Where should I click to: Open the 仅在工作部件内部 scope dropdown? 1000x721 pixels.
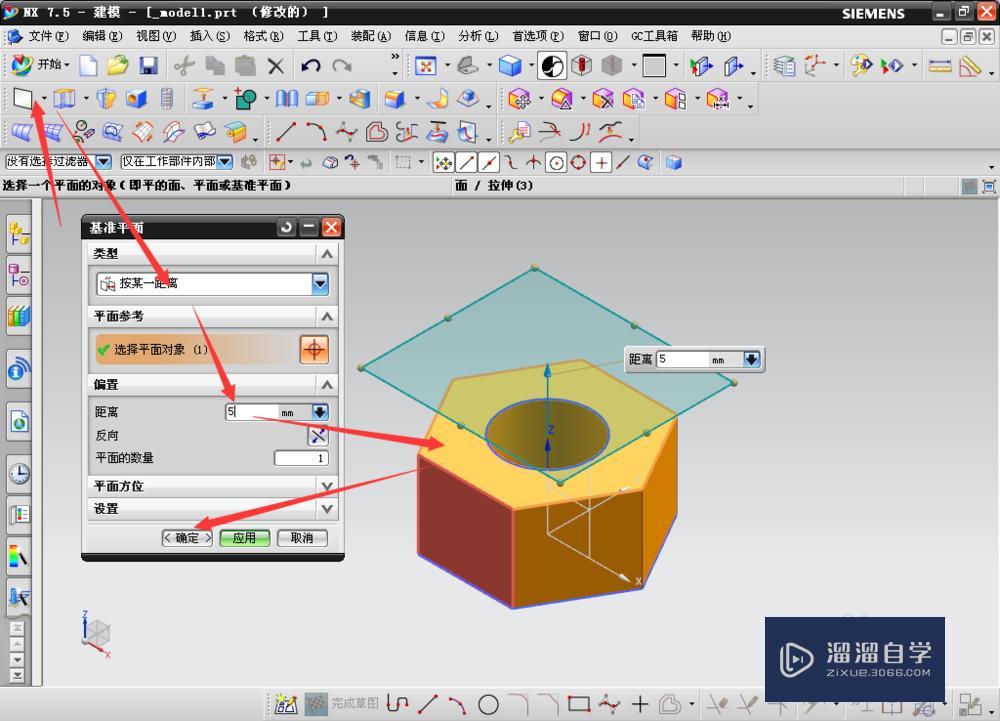tap(224, 162)
